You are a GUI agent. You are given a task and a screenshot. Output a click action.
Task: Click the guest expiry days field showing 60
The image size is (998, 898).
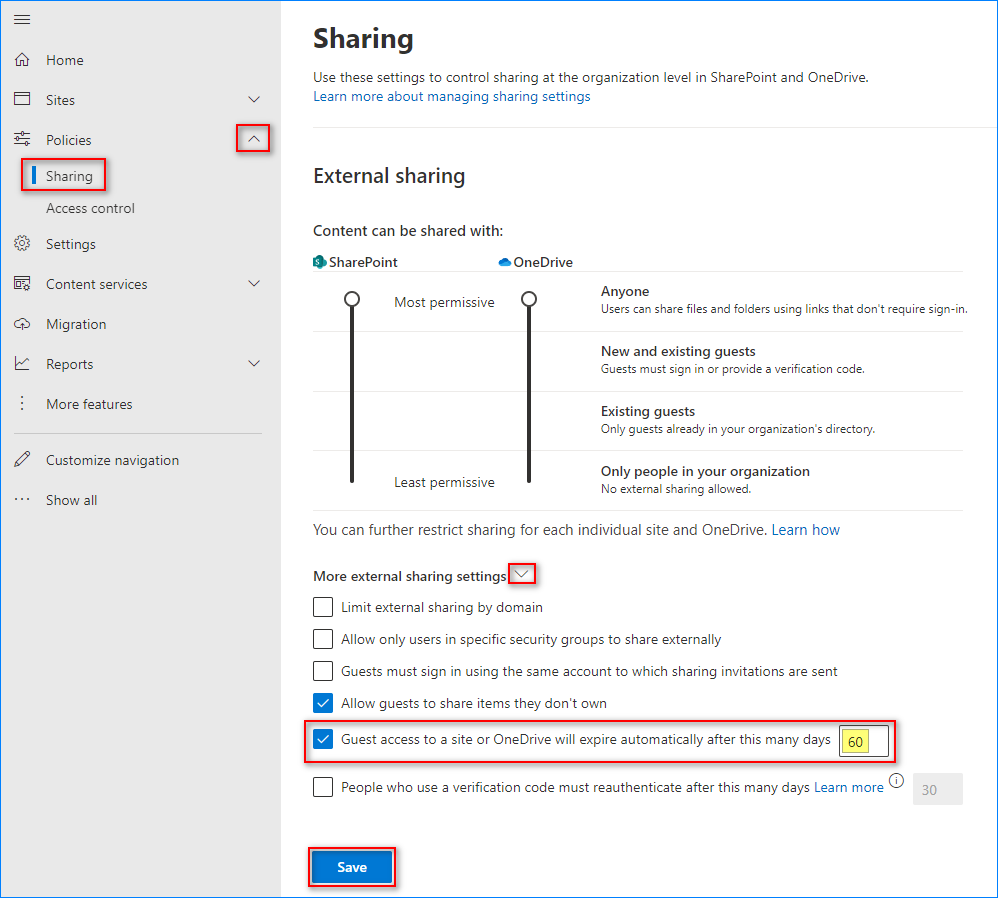[864, 741]
